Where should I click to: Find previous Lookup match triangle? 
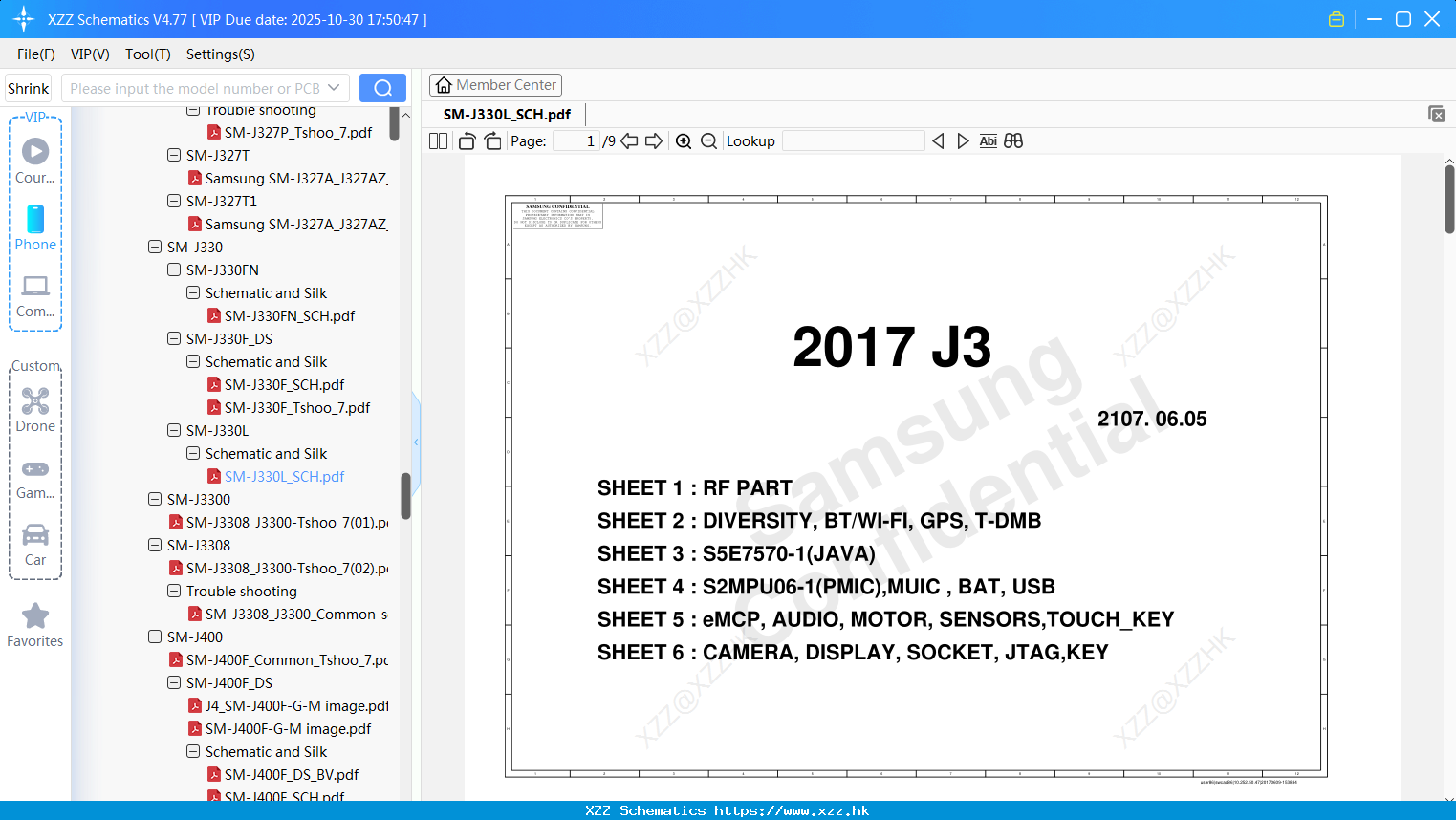click(938, 140)
